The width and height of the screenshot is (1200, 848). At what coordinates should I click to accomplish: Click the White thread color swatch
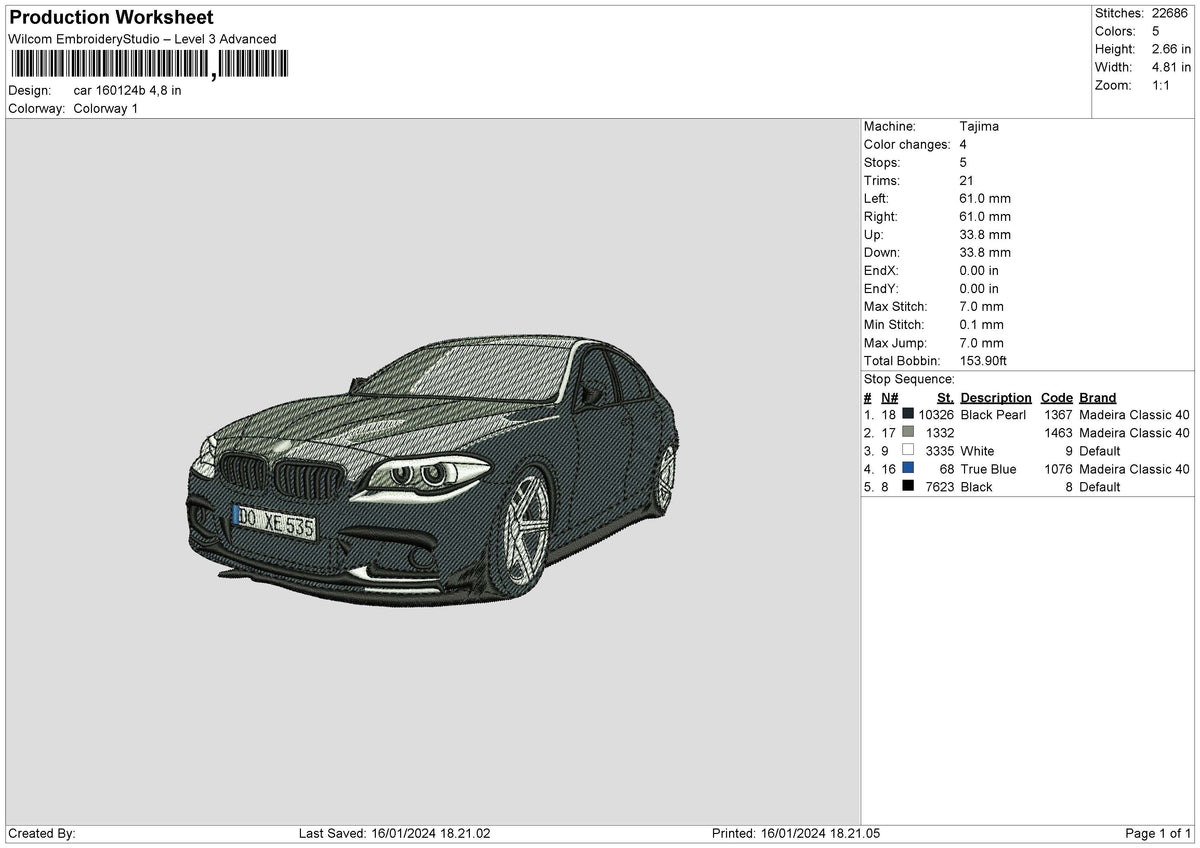coord(908,450)
